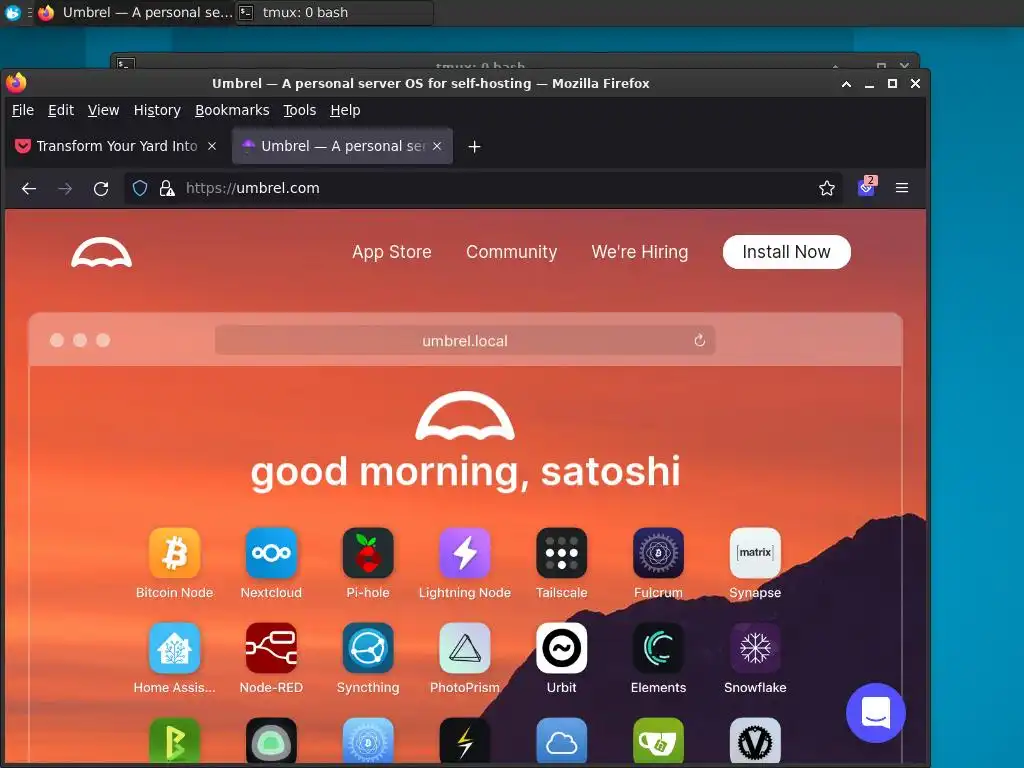
Task: Click the Firefox back arrow
Action: 29,189
